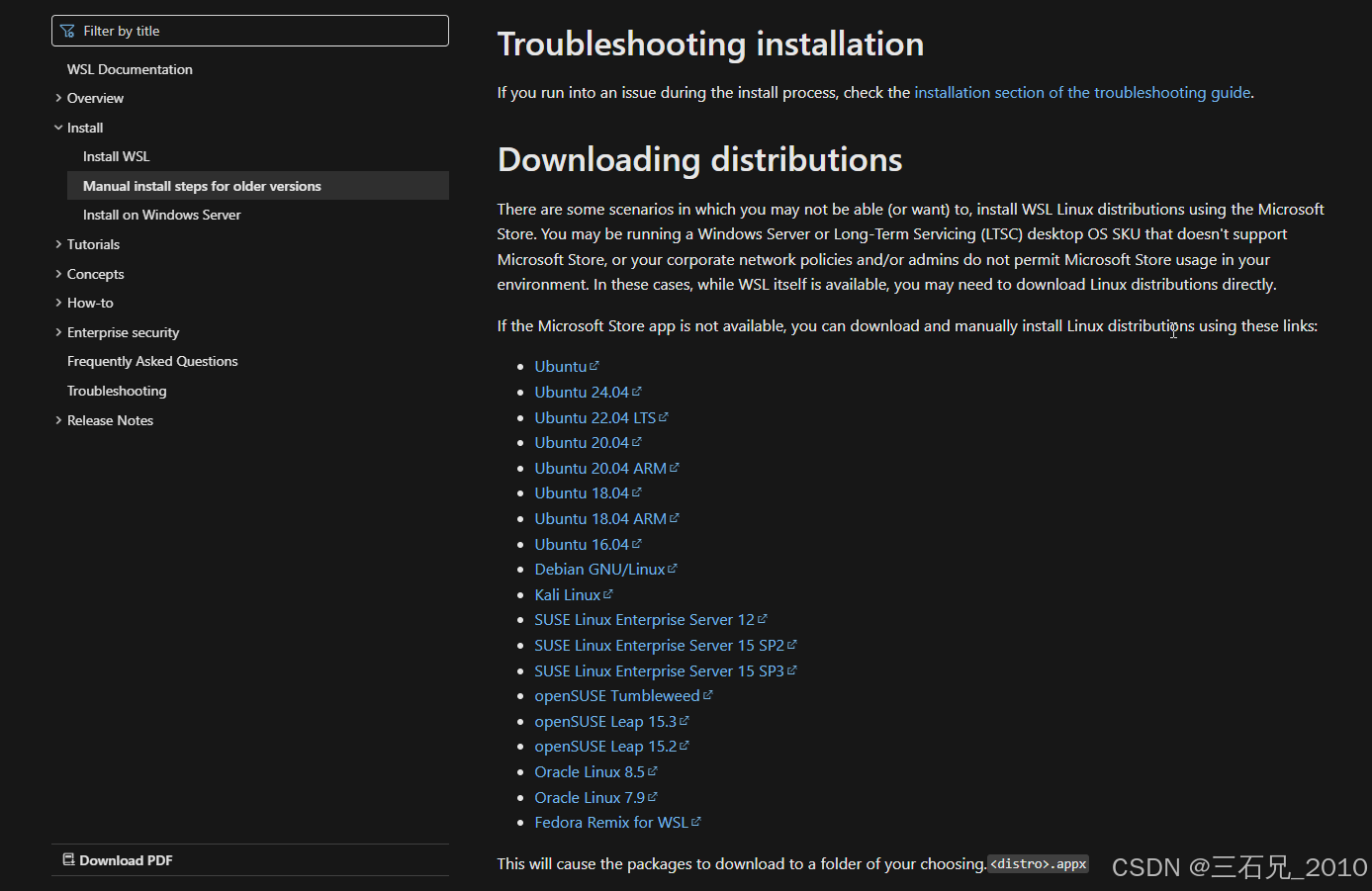Select Manual install steps for older versions
This screenshot has height=891, width=1372.
click(x=258, y=186)
